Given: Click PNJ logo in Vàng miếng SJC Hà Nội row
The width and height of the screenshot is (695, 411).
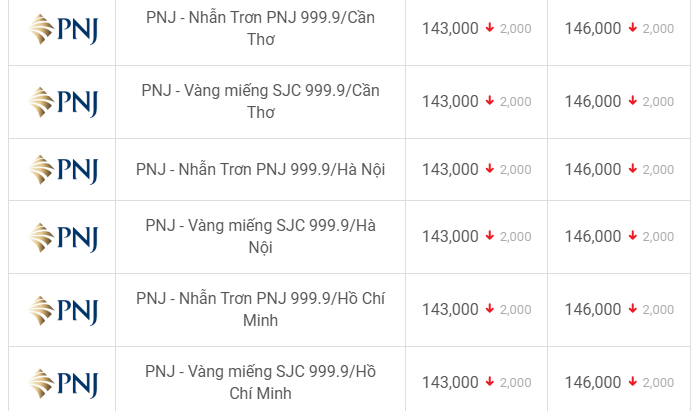Looking at the screenshot, I should (62, 237).
